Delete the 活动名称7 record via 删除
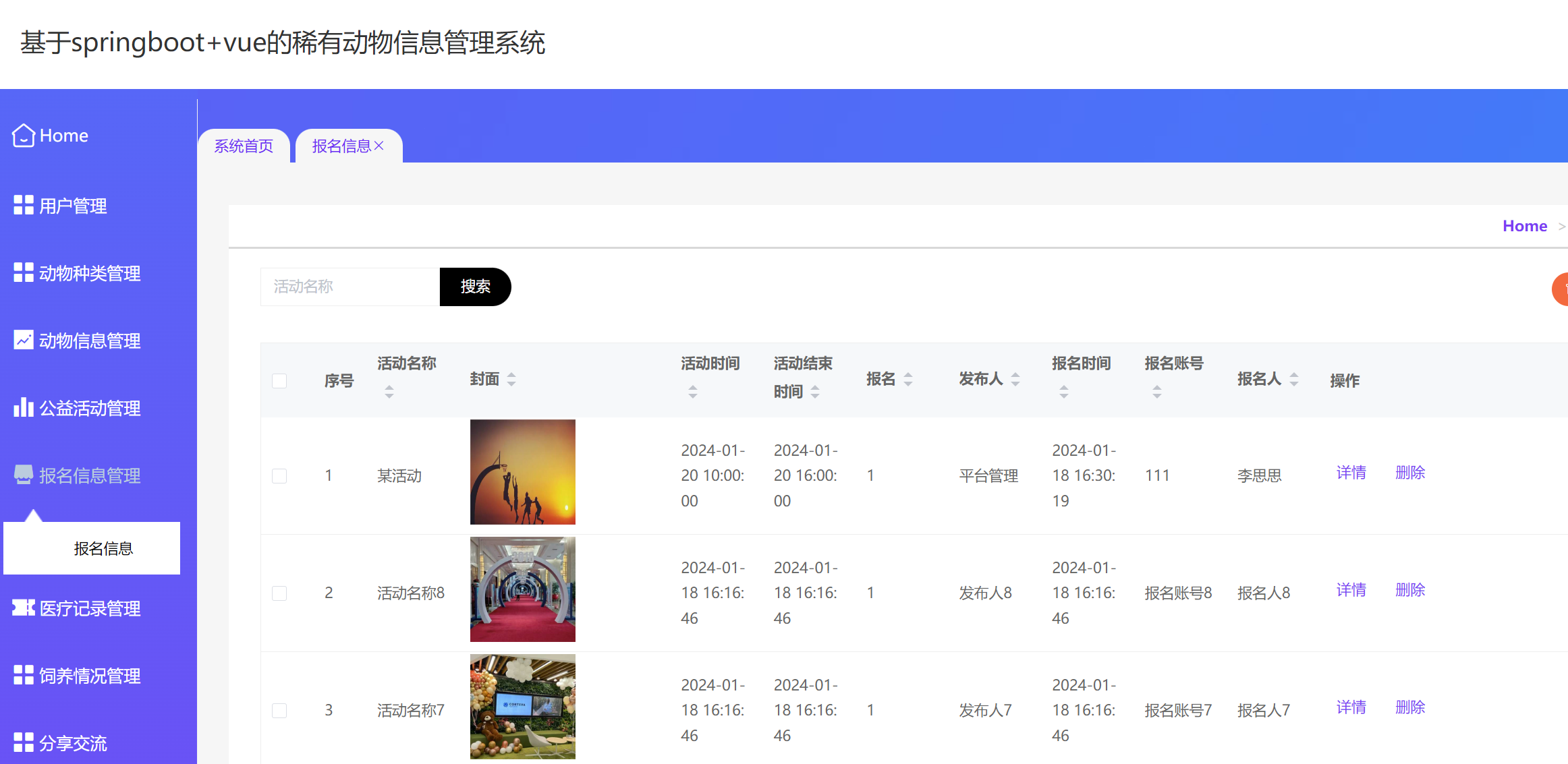The height and width of the screenshot is (764, 1568). tap(1409, 707)
